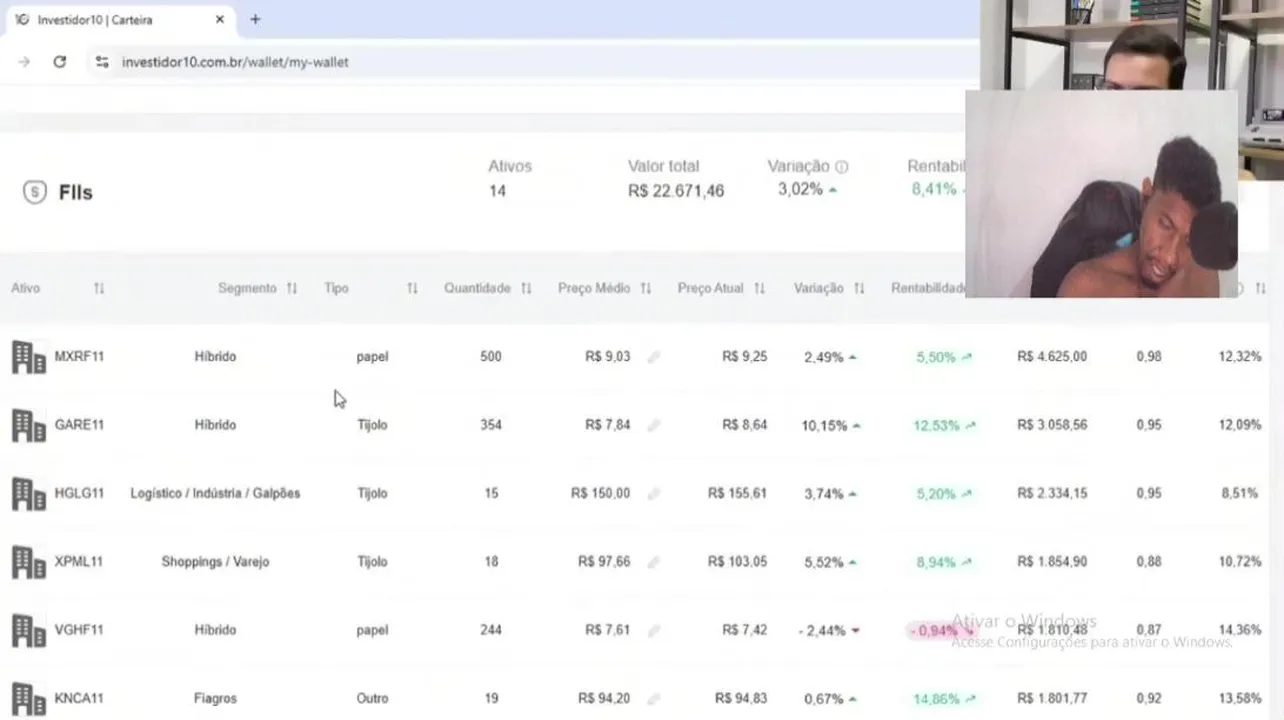Click the browser forward arrow
Image resolution: width=1284 pixels, height=720 pixels.
point(24,62)
